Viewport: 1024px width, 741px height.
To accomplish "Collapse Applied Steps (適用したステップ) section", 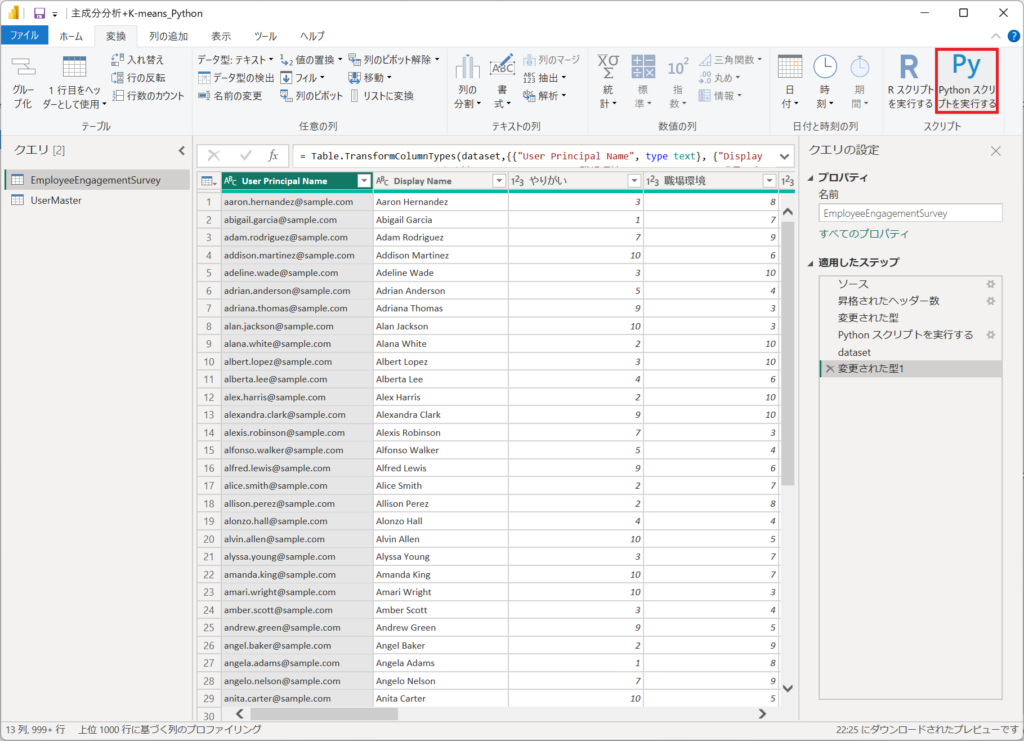I will click(x=810, y=263).
